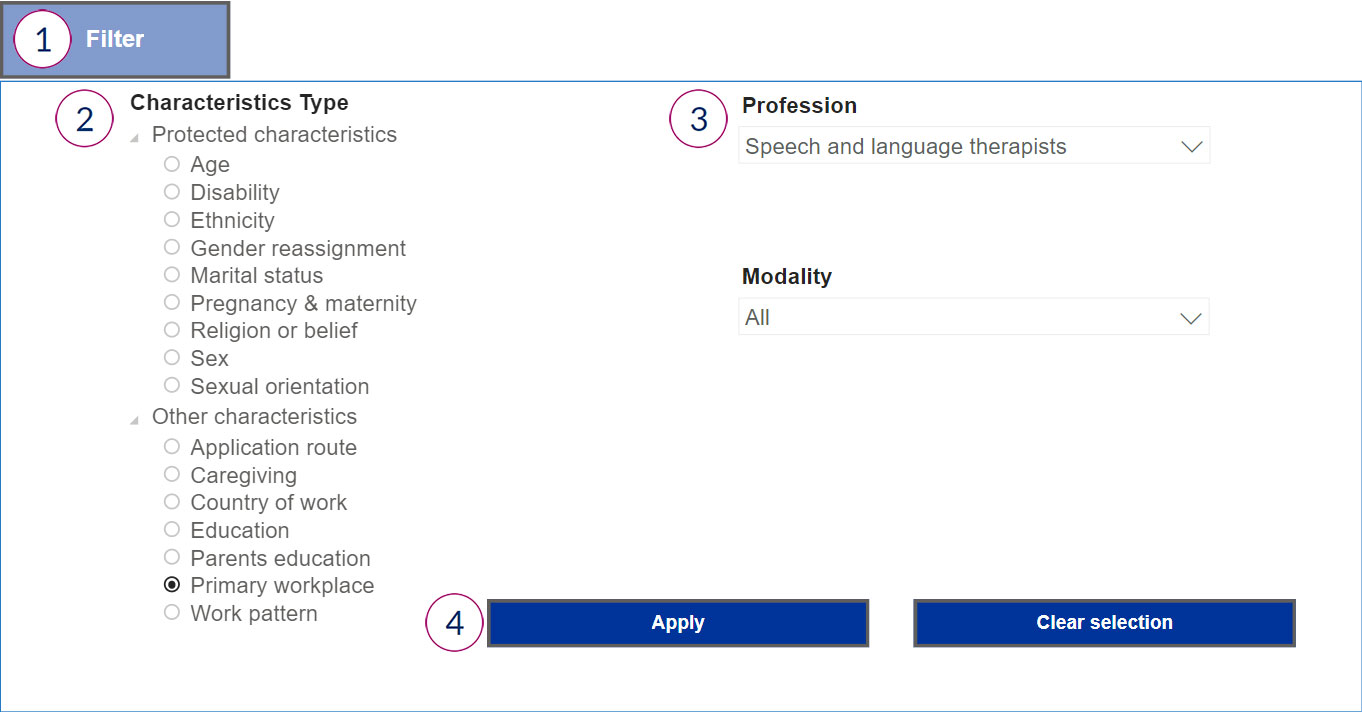Select the Age radio button
Screen dimensions: 1362x712
tap(172, 164)
